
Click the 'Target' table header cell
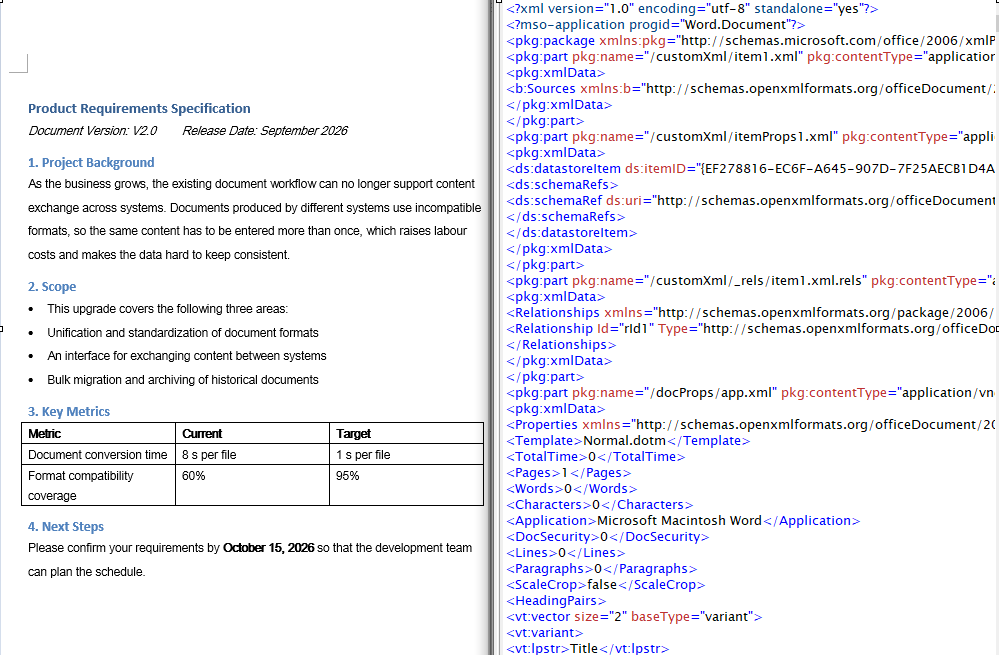[x=406, y=433]
